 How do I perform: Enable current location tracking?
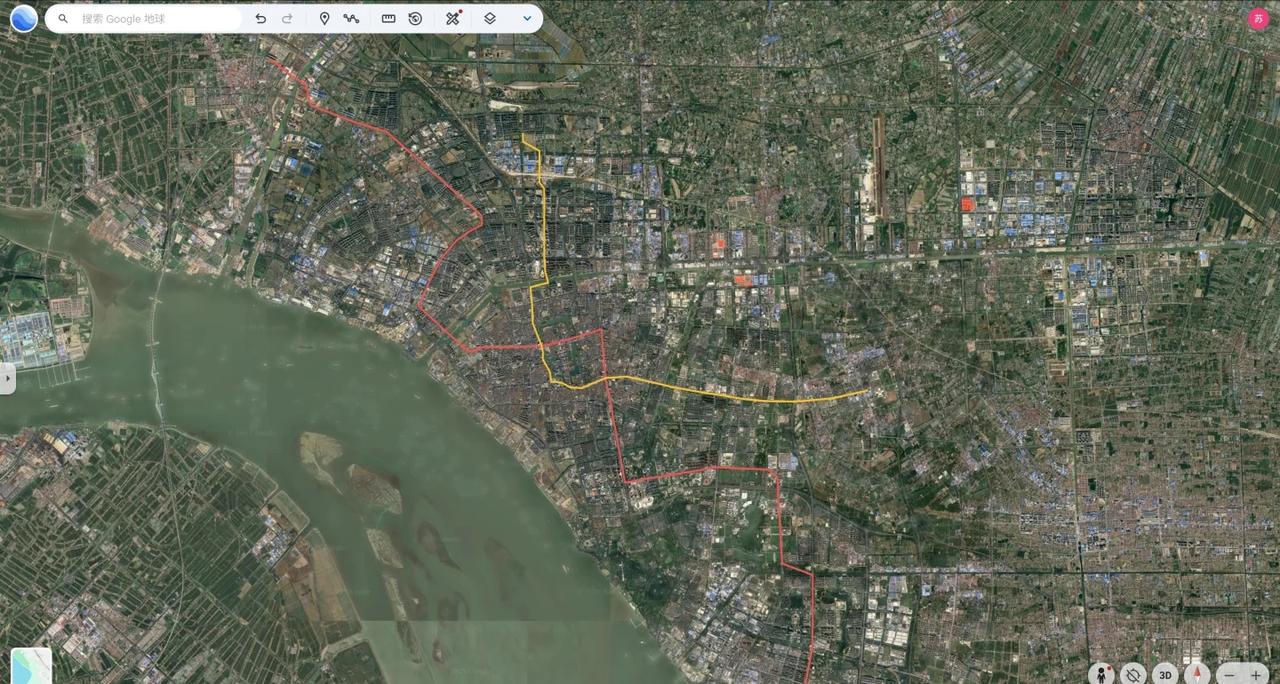pos(1133,675)
